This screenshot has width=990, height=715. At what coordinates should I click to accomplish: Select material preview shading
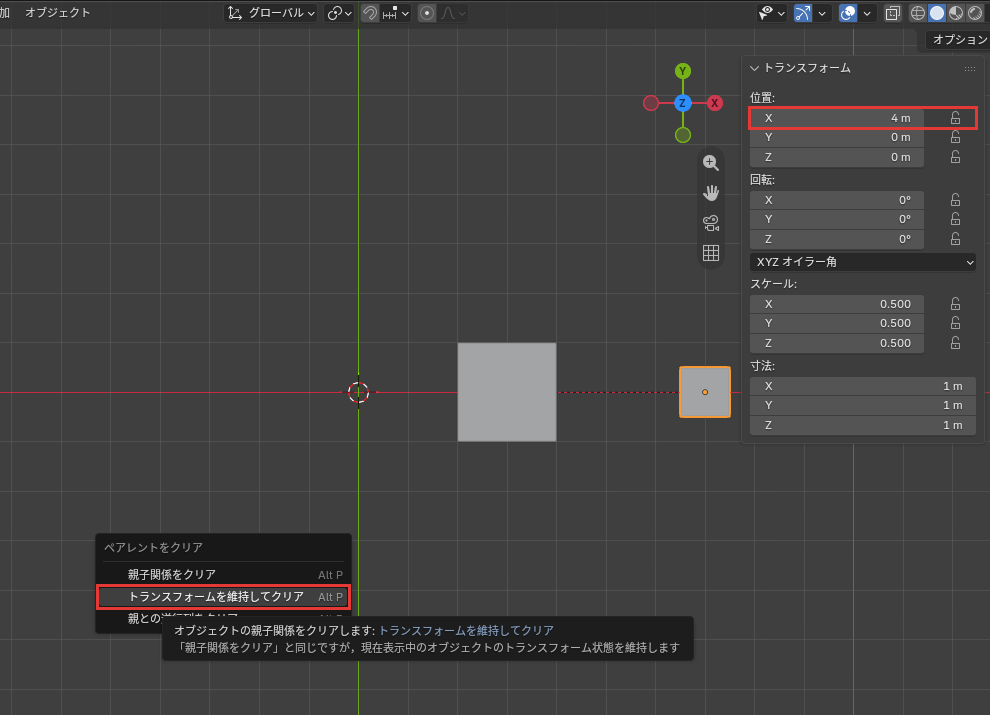tap(956, 13)
